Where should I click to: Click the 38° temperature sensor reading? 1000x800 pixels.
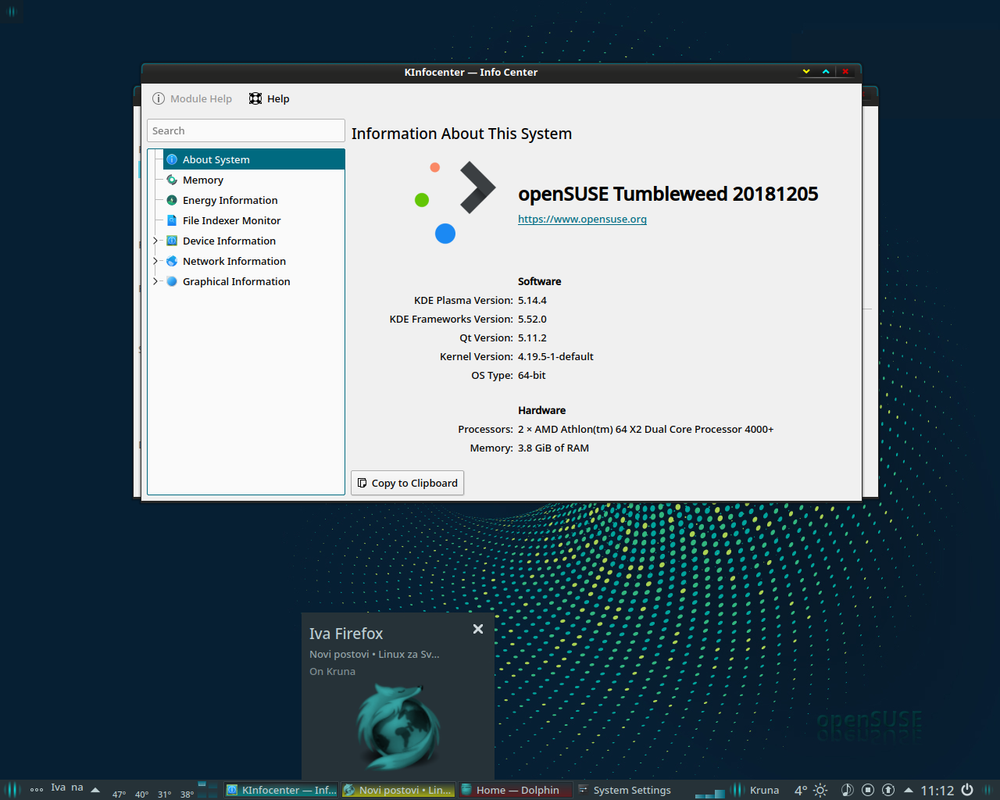pyautogui.click(x=187, y=794)
